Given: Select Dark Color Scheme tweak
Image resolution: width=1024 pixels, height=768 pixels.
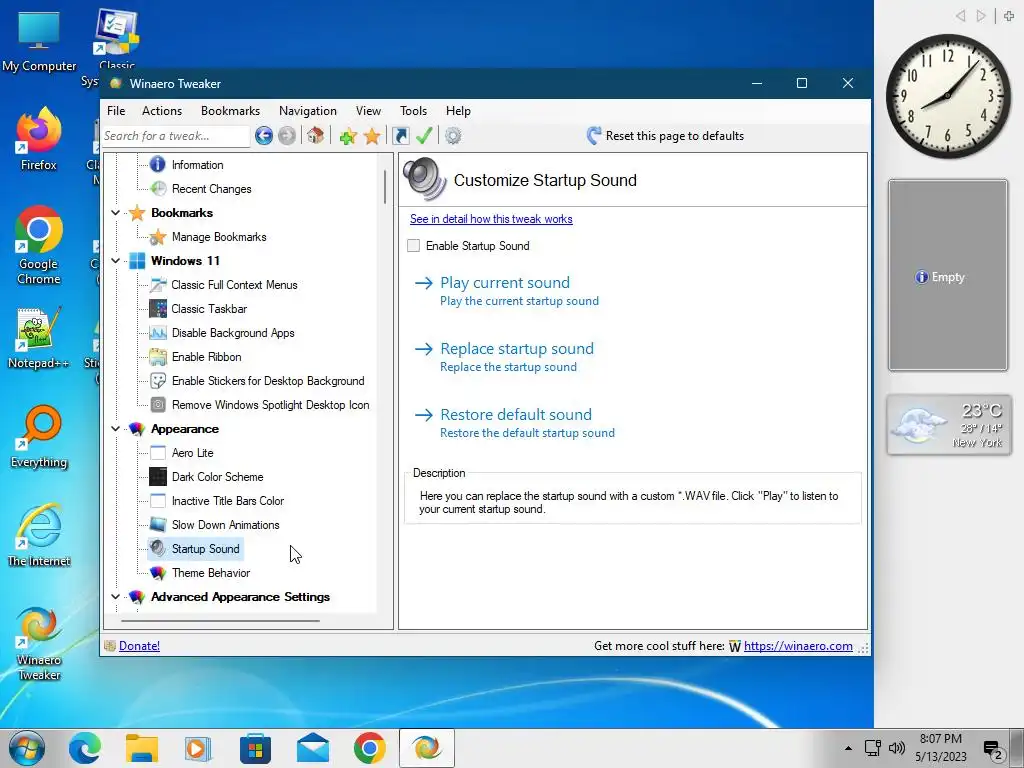Looking at the screenshot, I should click(x=217, y=477).
